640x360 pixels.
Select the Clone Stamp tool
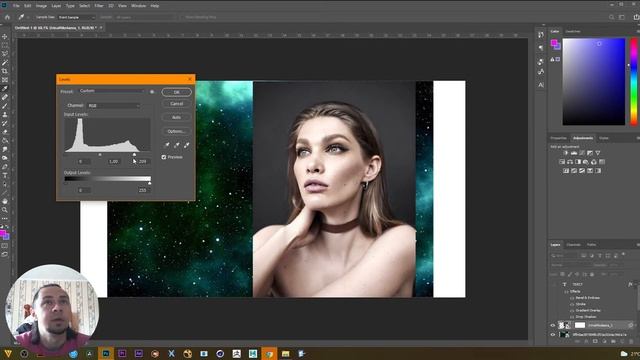pyautogui.click(x=5, y=115)
